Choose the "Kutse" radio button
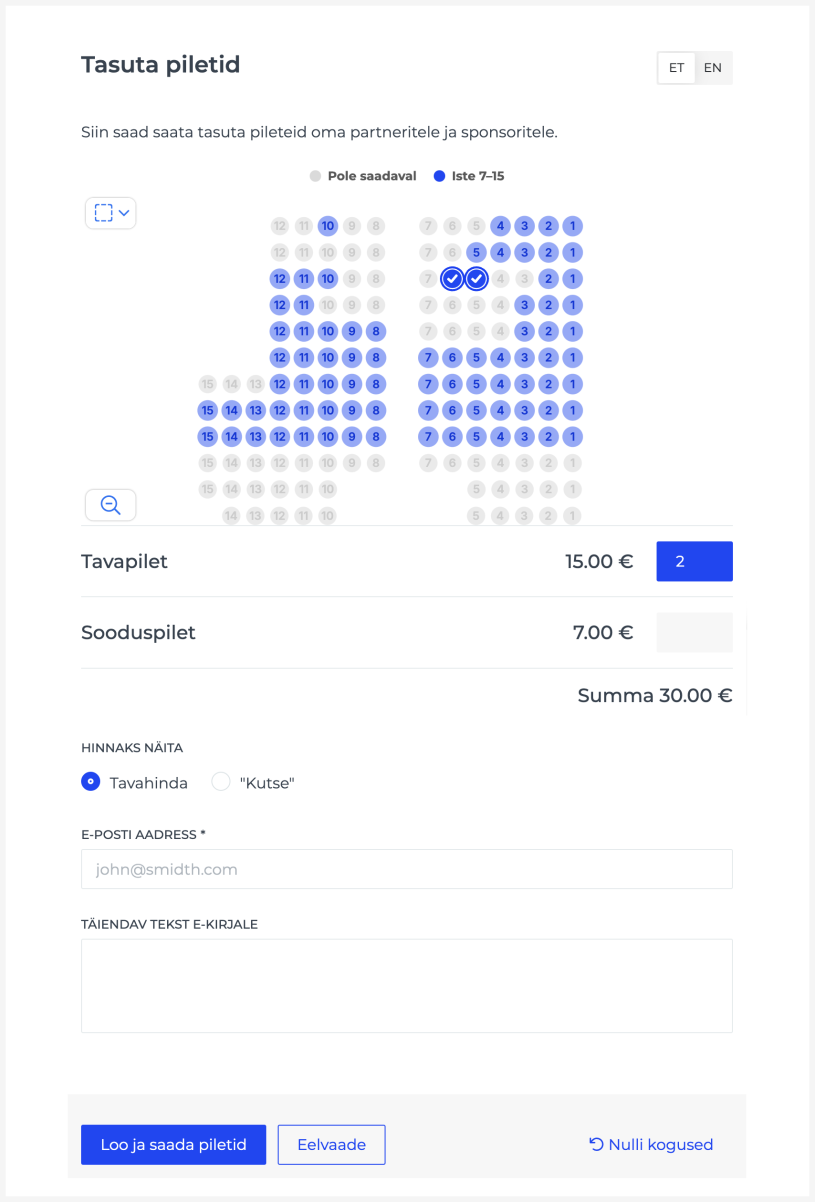This screenshot has width=815, height=1202. (221, 782)
